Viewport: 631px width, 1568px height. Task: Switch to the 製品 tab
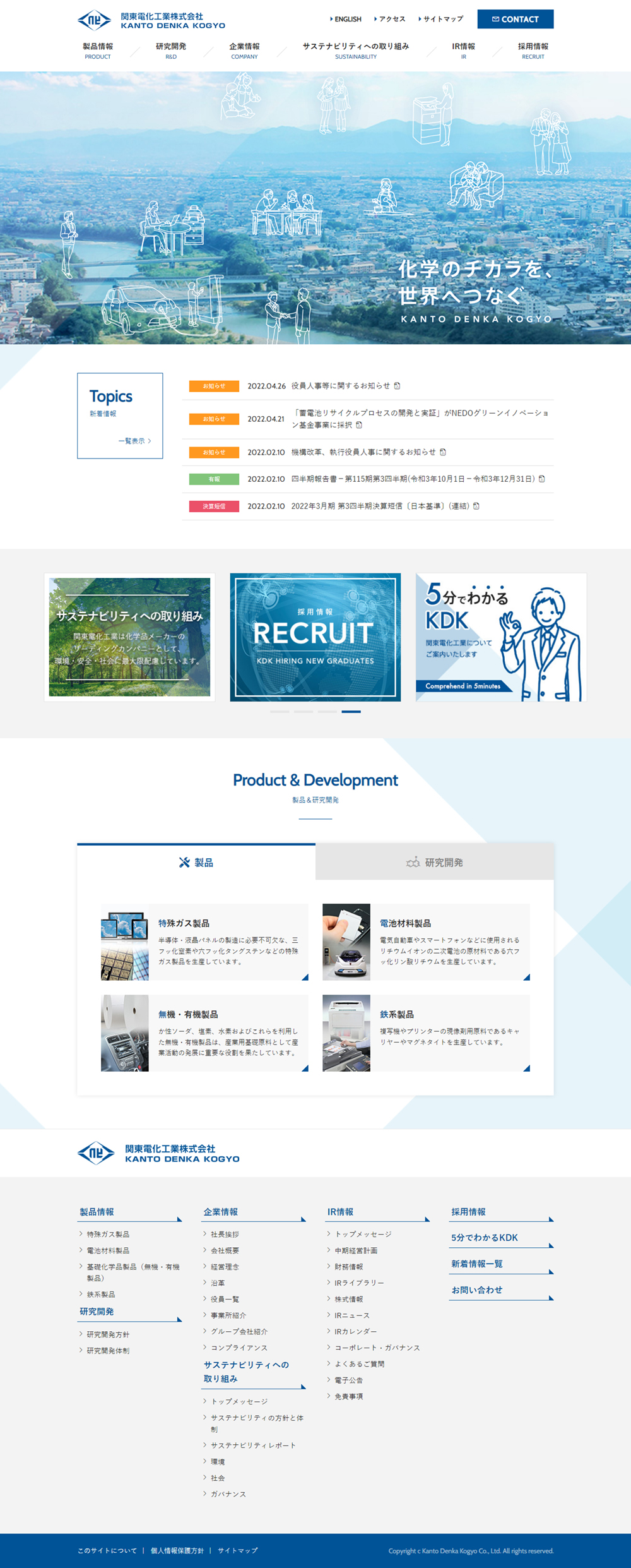pos(196,862)
